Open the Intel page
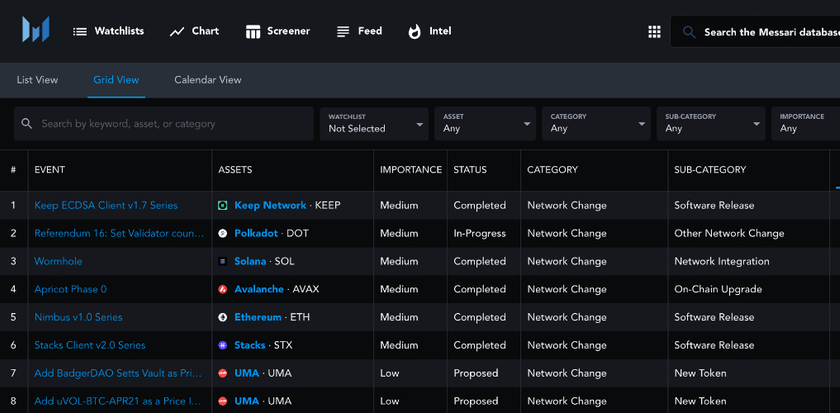The image size is (840, 413). click(430, 31)
